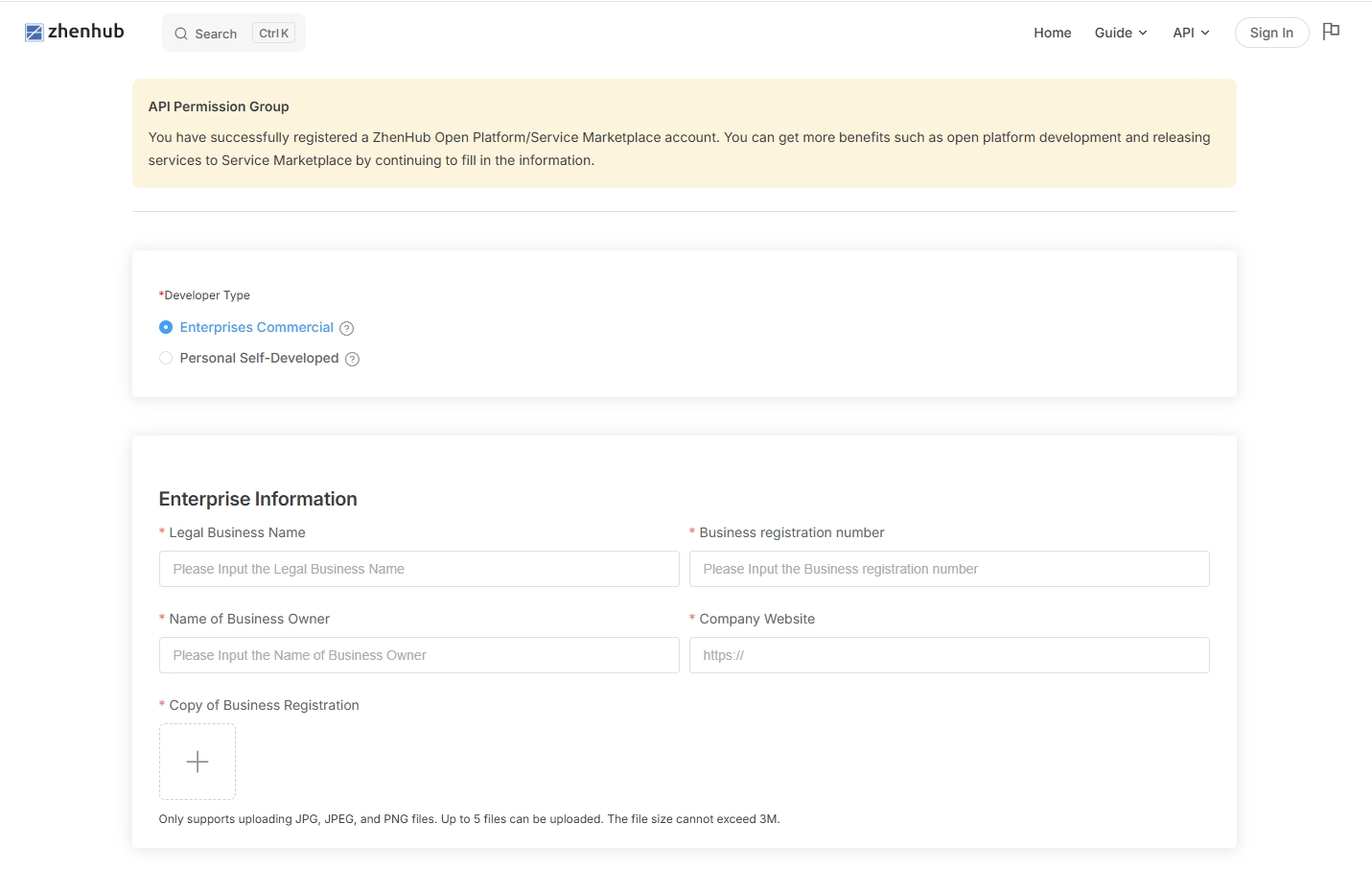Click the Company Website input field
Screen dimensions: 1372x871
tap(949, 655)
